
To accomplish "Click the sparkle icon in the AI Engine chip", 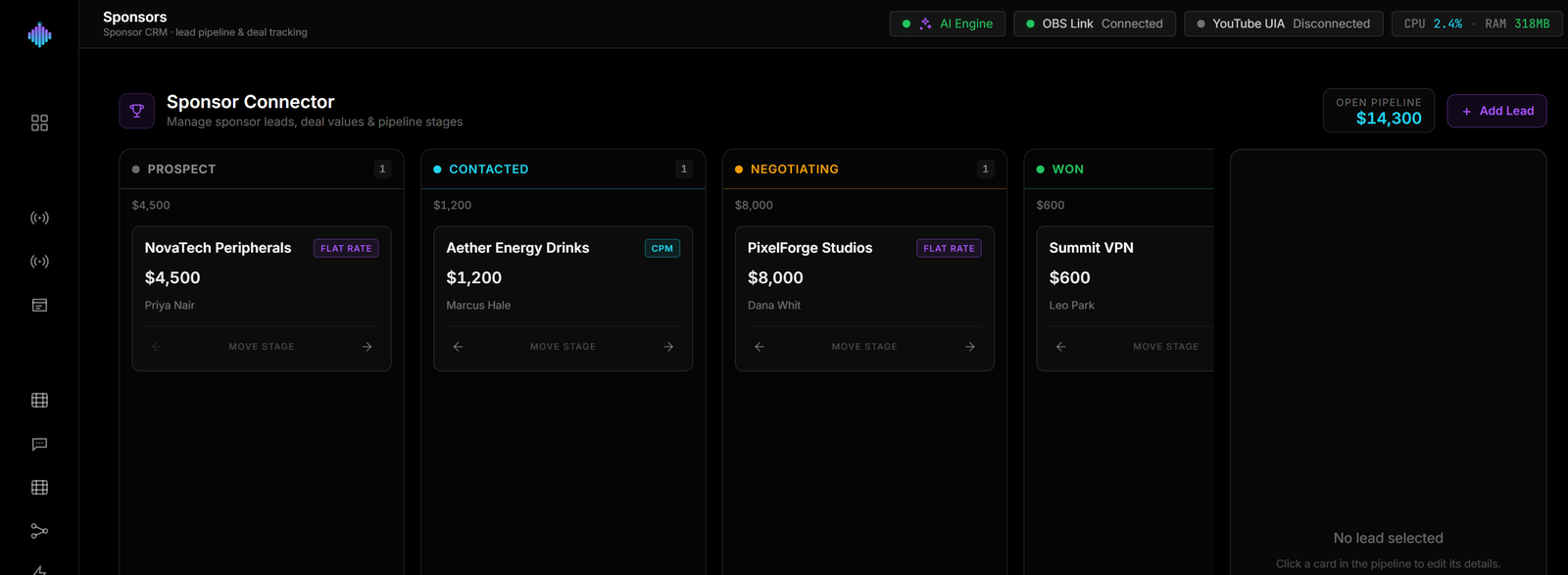I will (925, 24).
